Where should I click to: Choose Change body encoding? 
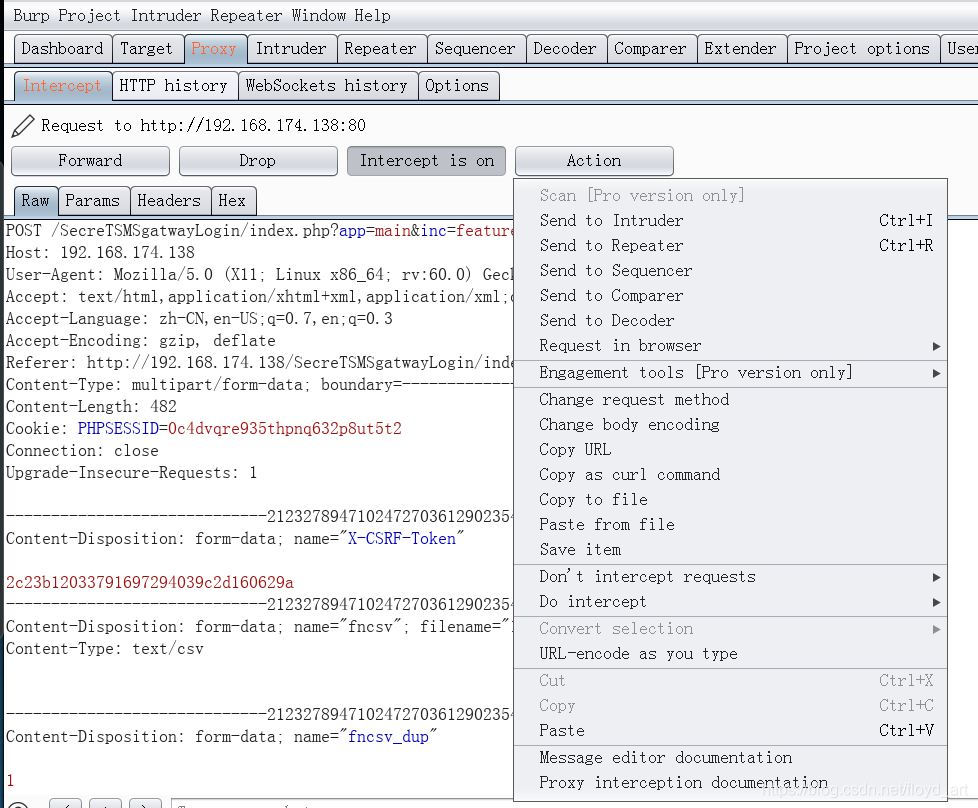click(730, 425)
